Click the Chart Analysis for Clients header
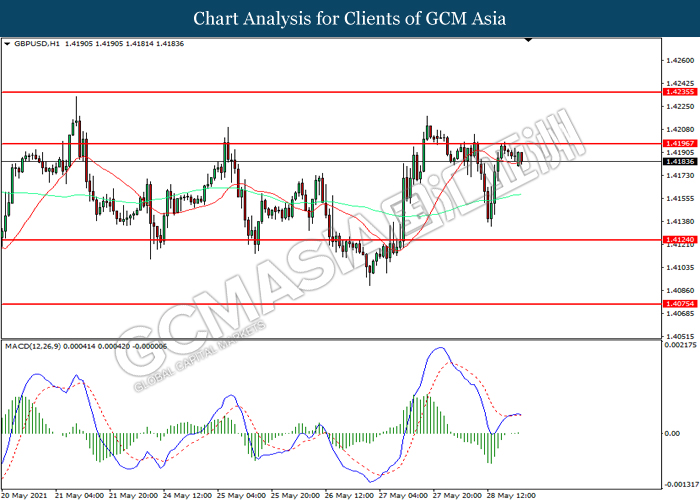The height and width of the screenshot is (500, 700). pos(350,19)
